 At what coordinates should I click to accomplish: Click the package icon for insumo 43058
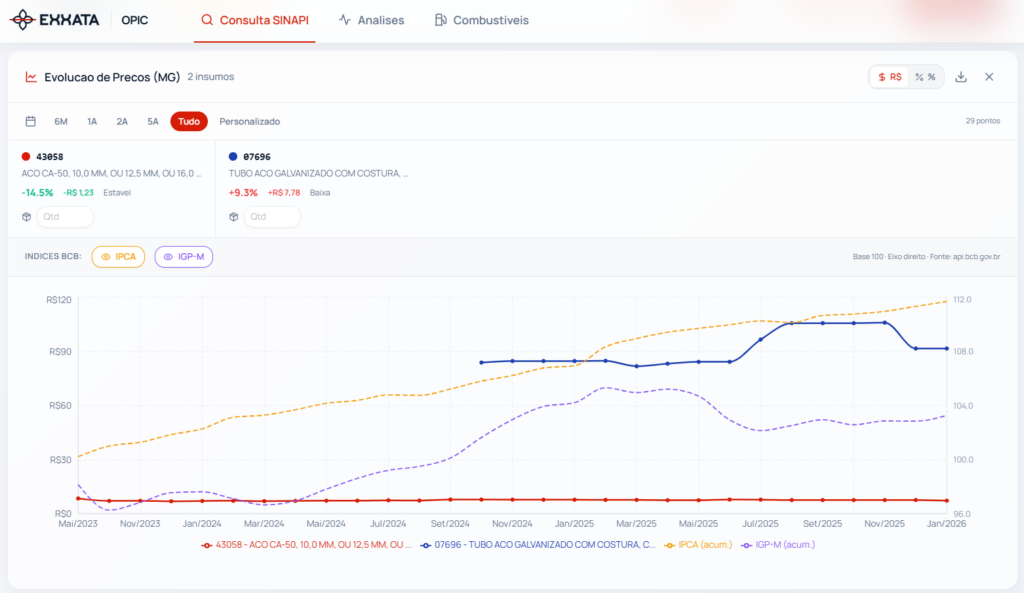pos(27,217)
